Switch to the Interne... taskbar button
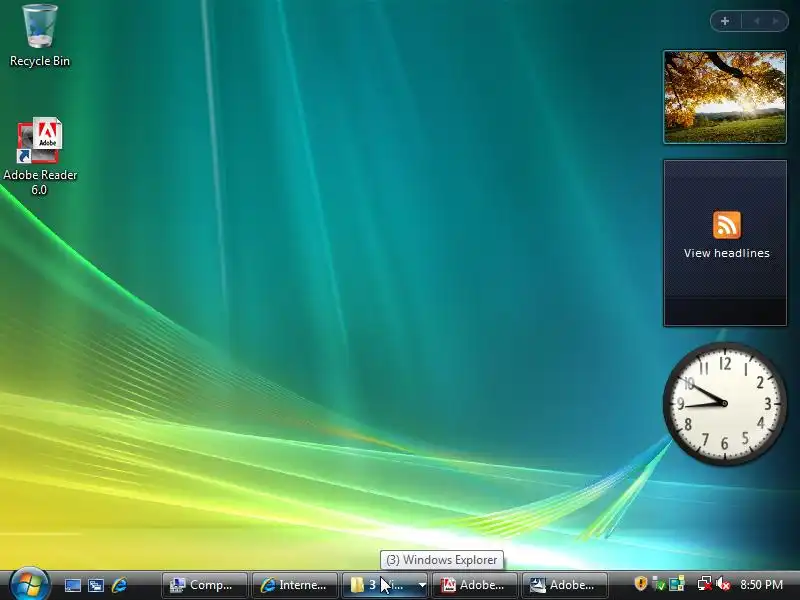800x600 pixels. 295,585
